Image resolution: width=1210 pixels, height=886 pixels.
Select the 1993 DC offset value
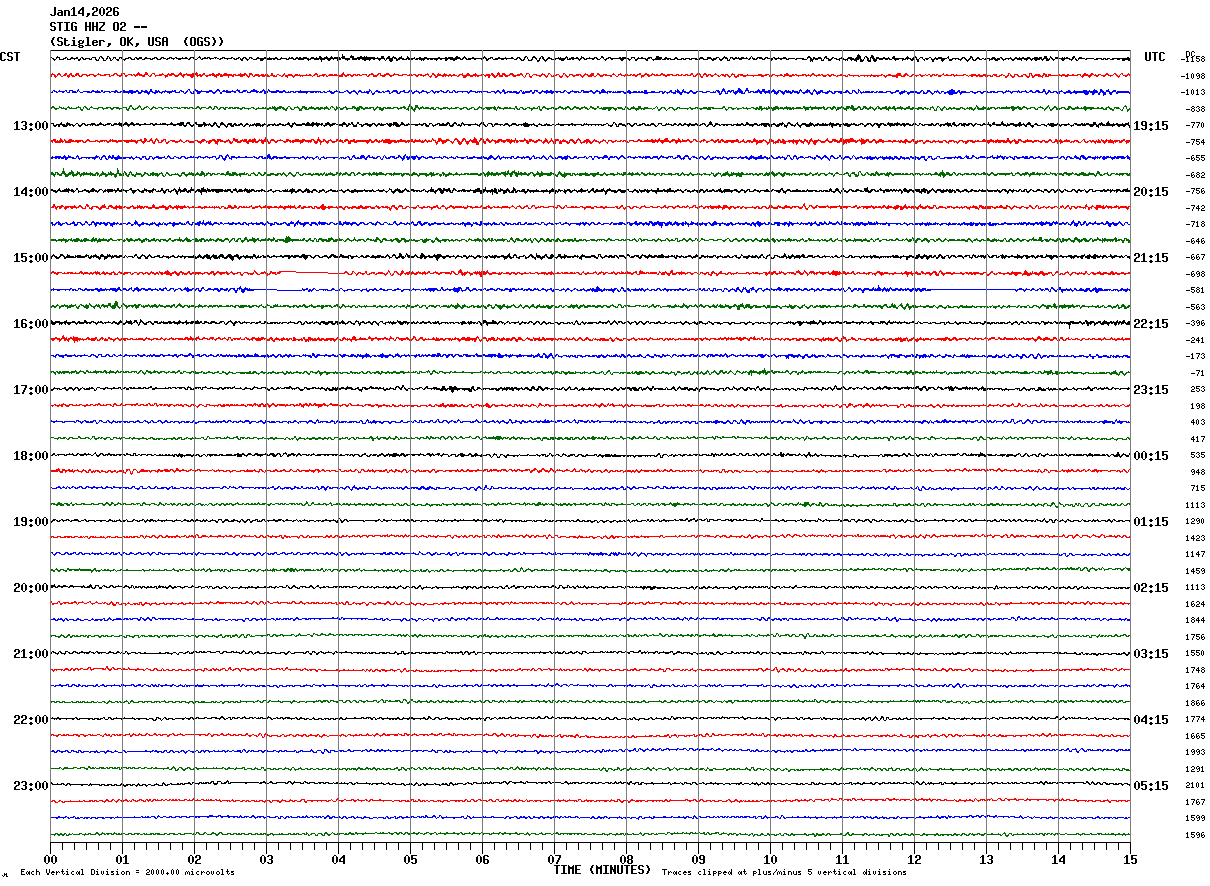pyautogui.click(x=1195, y=752)
